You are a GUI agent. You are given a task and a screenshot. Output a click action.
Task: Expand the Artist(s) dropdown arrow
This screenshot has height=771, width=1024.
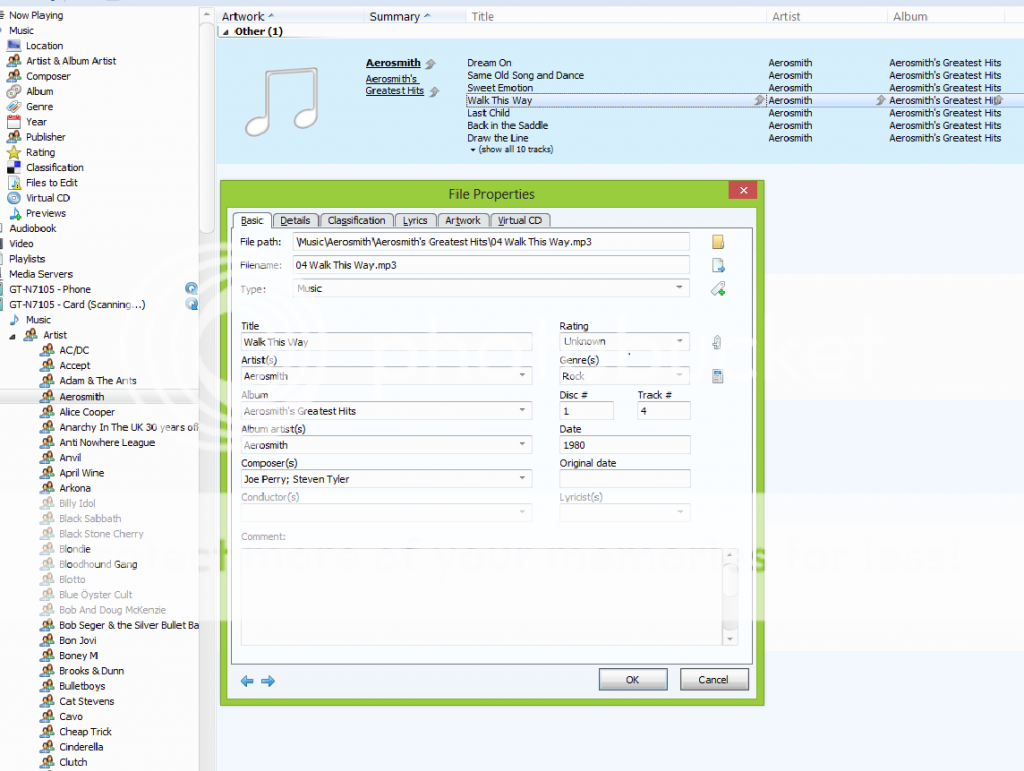coord(522,375)
